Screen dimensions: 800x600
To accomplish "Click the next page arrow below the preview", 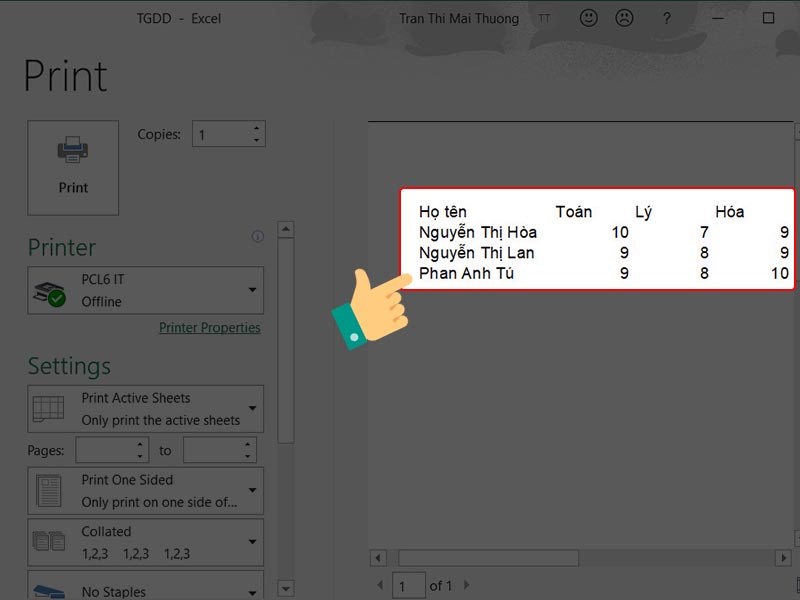I will 466,585.
